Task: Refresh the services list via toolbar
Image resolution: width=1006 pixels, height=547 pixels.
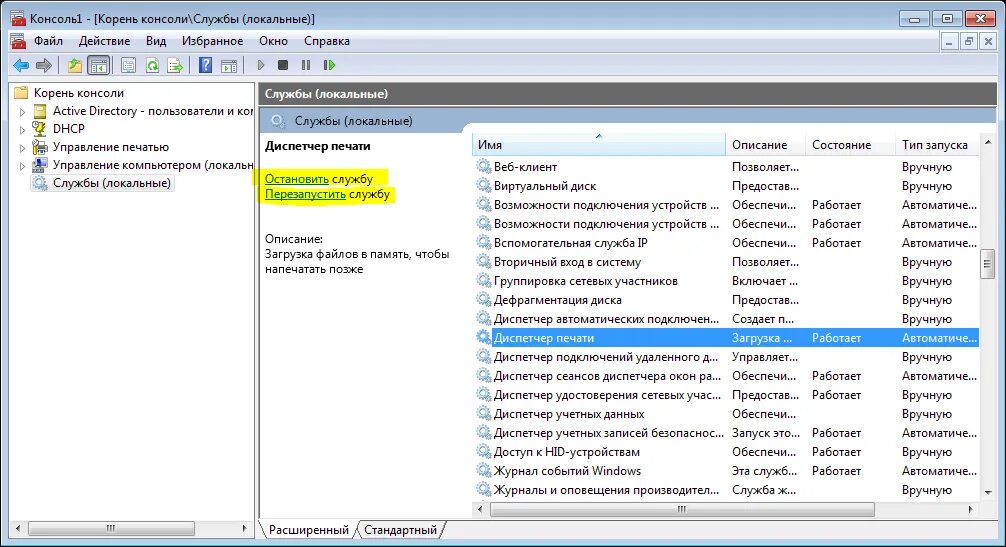Action: [152, 65]
